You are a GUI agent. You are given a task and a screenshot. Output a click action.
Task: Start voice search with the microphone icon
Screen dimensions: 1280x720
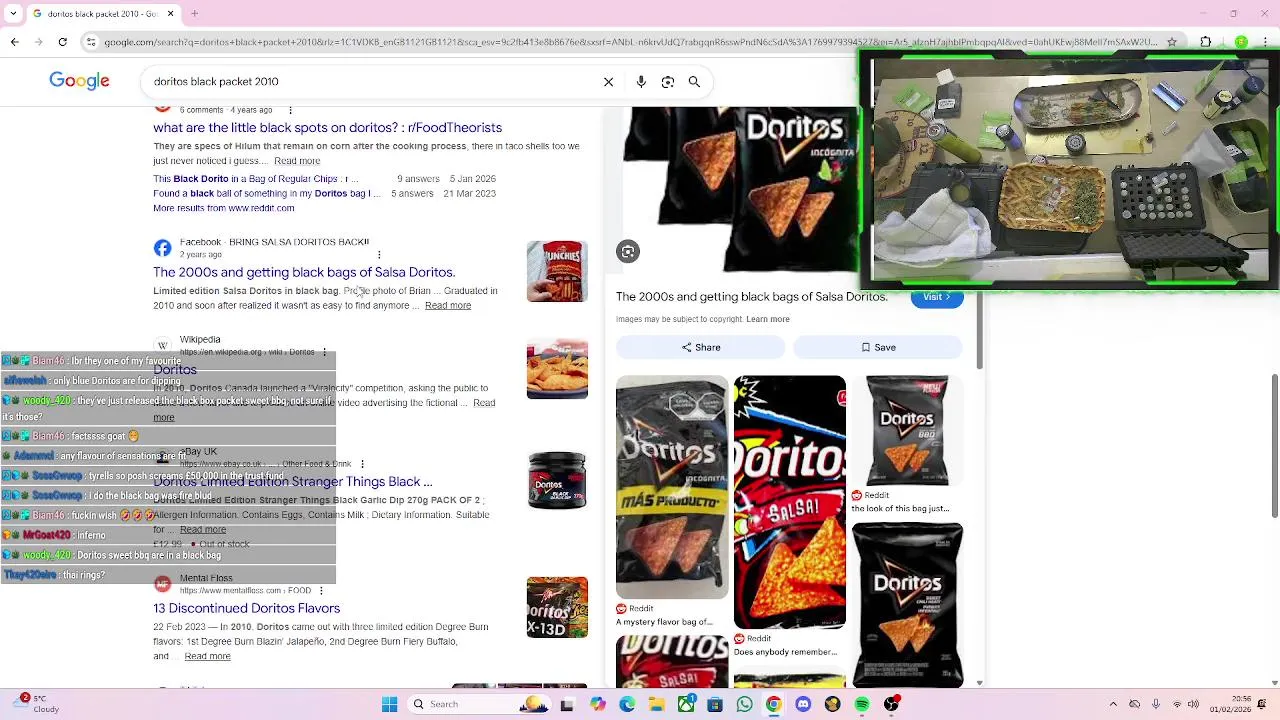tap(641, 82)
